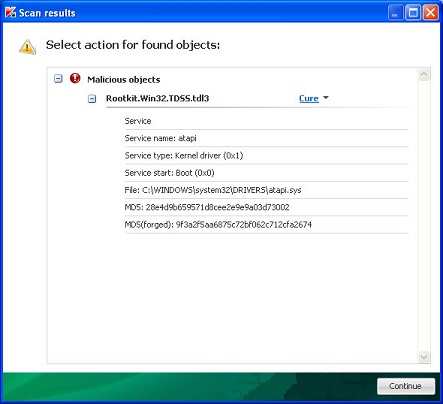443x404 pixels.
Task: Minimize the Scan results window
Action: [x=395, y=13]
